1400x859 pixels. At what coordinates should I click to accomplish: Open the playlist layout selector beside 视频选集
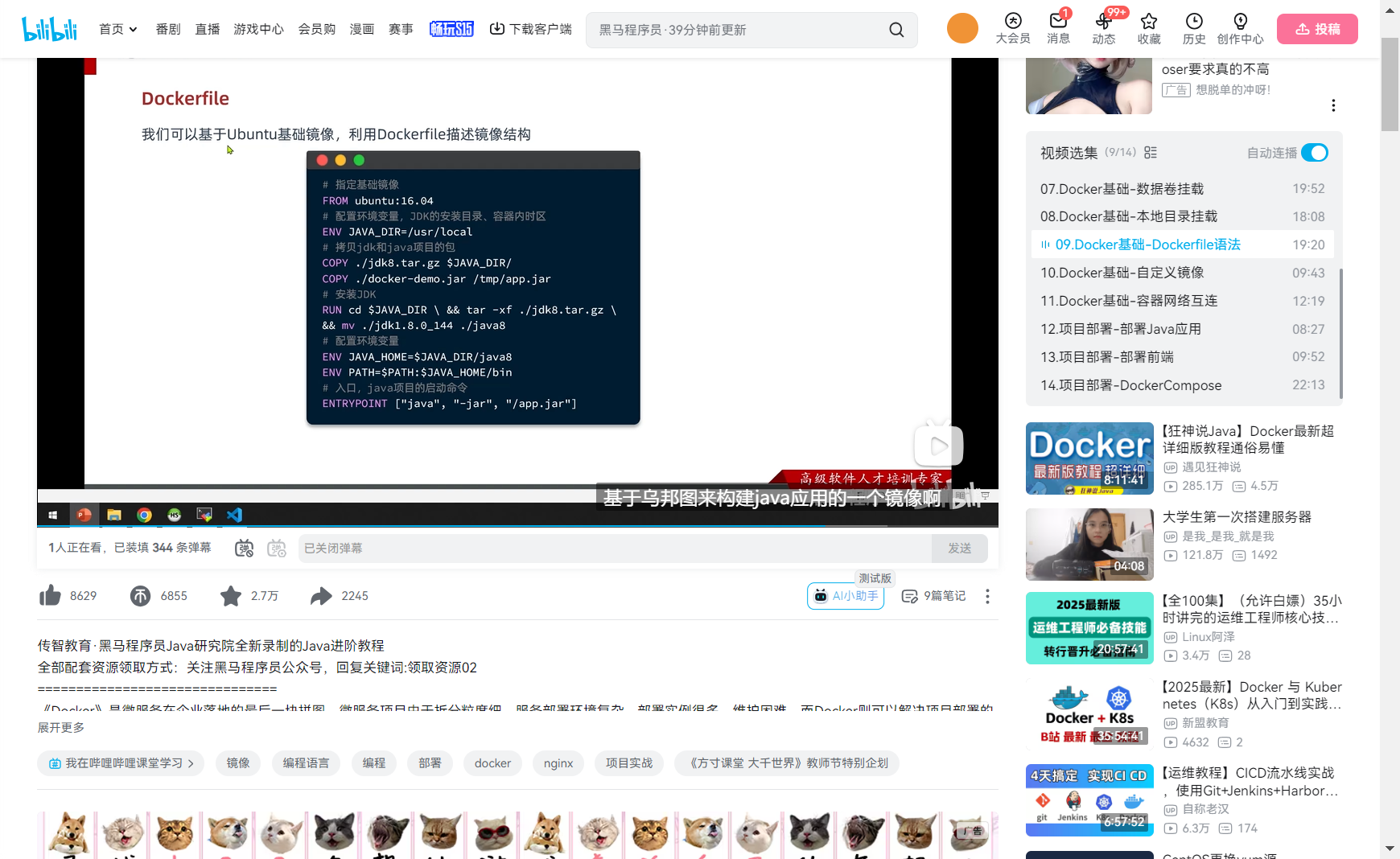pos(1151,151)
